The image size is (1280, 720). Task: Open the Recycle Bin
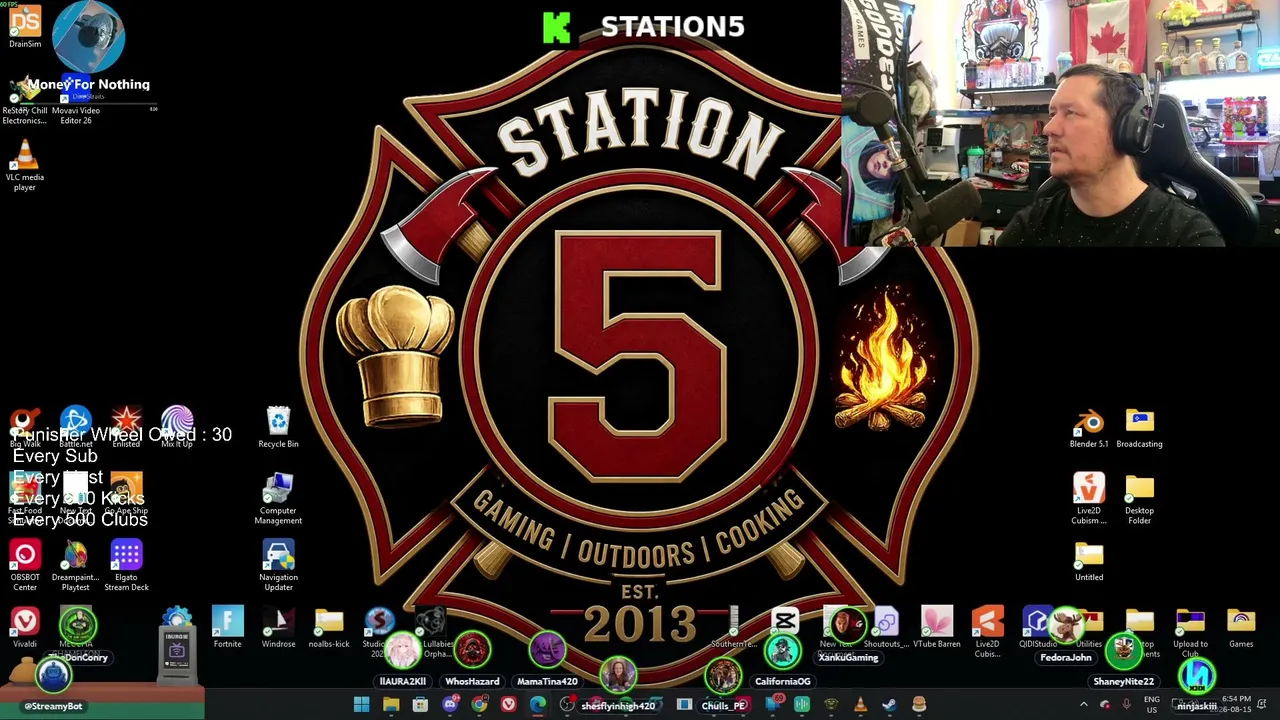[x=278, y=427]
